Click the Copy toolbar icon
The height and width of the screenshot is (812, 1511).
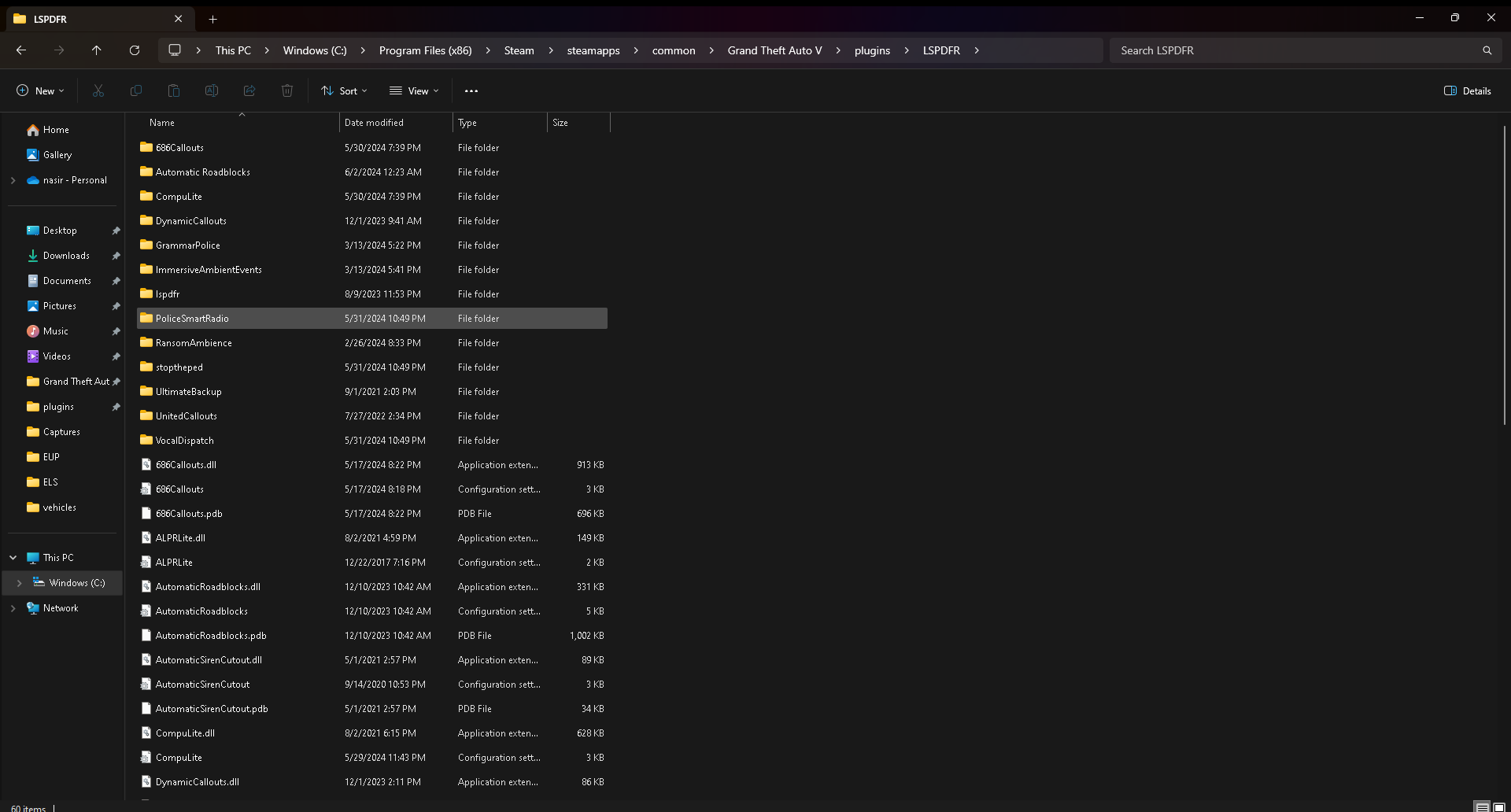pos(136,91)
